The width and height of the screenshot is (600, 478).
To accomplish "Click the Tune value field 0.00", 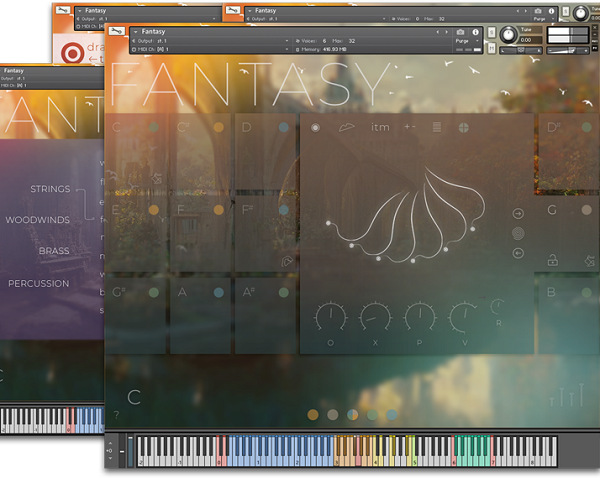I will coord(530,40).
